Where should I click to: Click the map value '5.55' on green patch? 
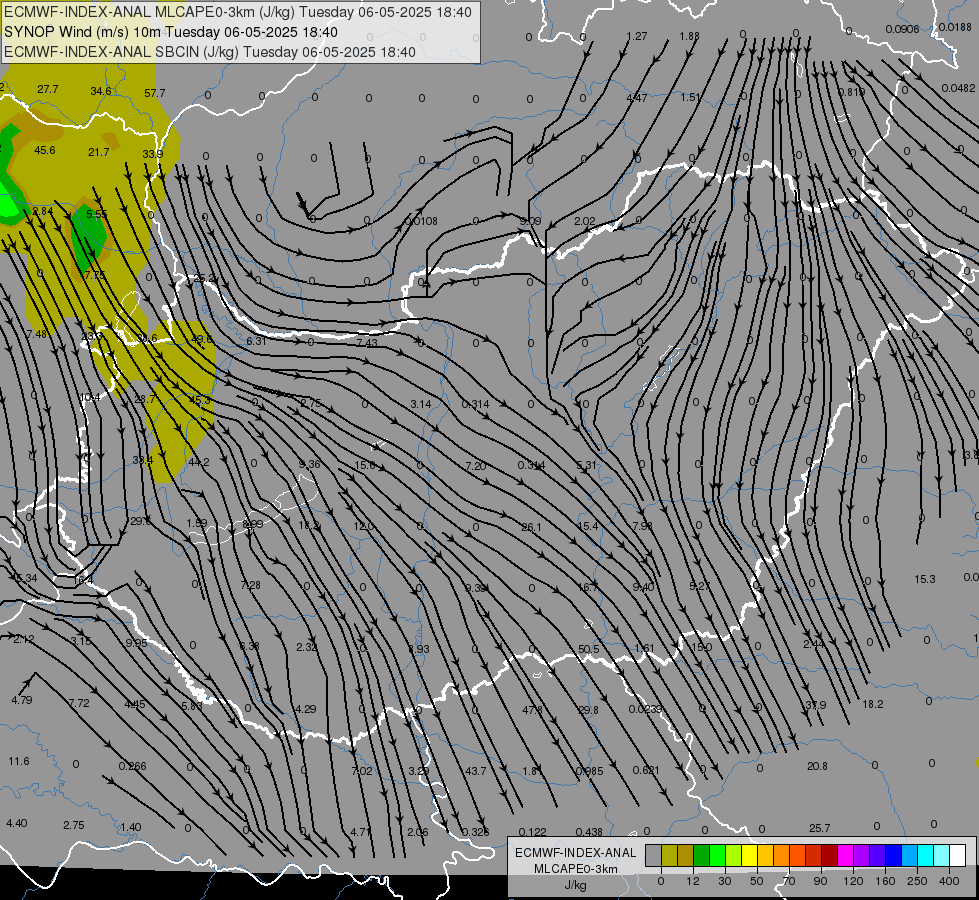97,214
